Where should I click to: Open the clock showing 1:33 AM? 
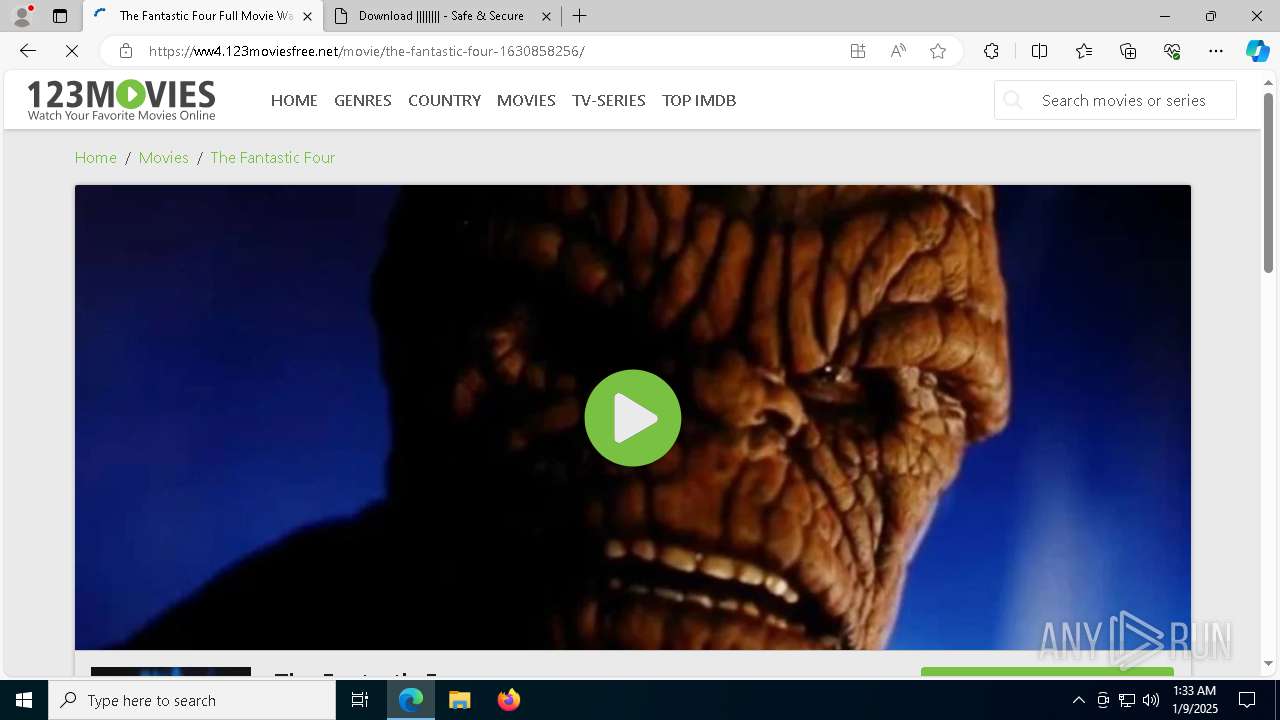[x=1195, y=700]
